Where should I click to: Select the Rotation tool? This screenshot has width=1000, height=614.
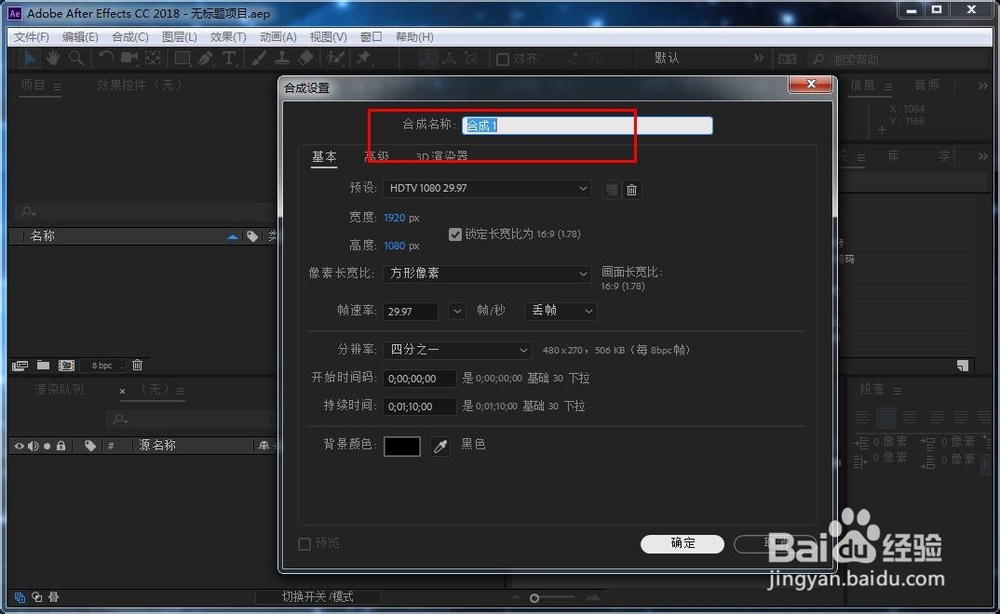[x=106, y=59]
